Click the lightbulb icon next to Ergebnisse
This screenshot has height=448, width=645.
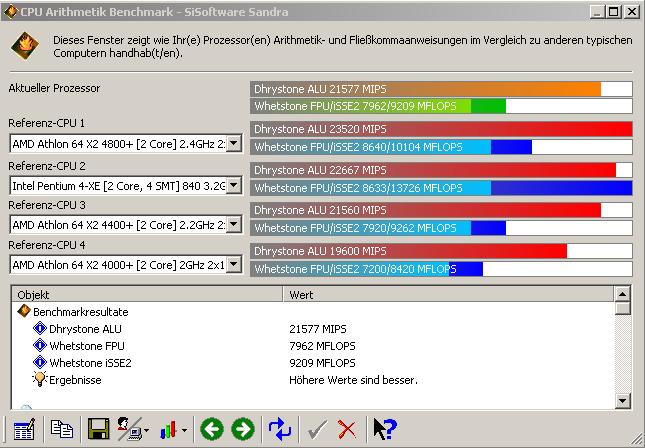39,379
